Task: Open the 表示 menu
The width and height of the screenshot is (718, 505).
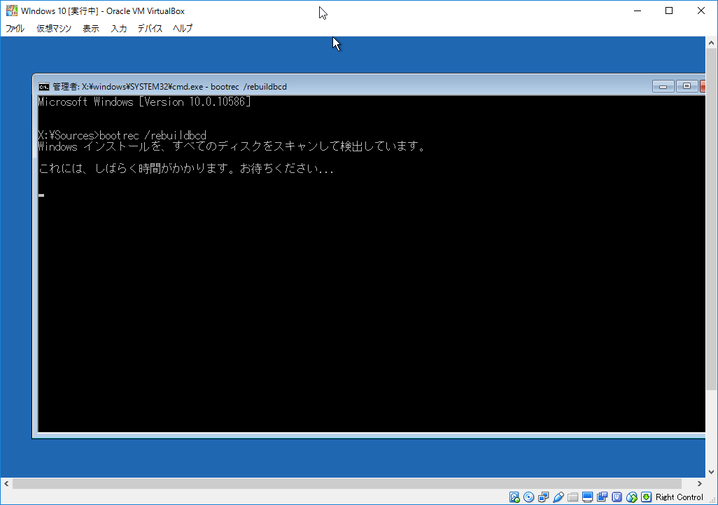Action: 91,28
